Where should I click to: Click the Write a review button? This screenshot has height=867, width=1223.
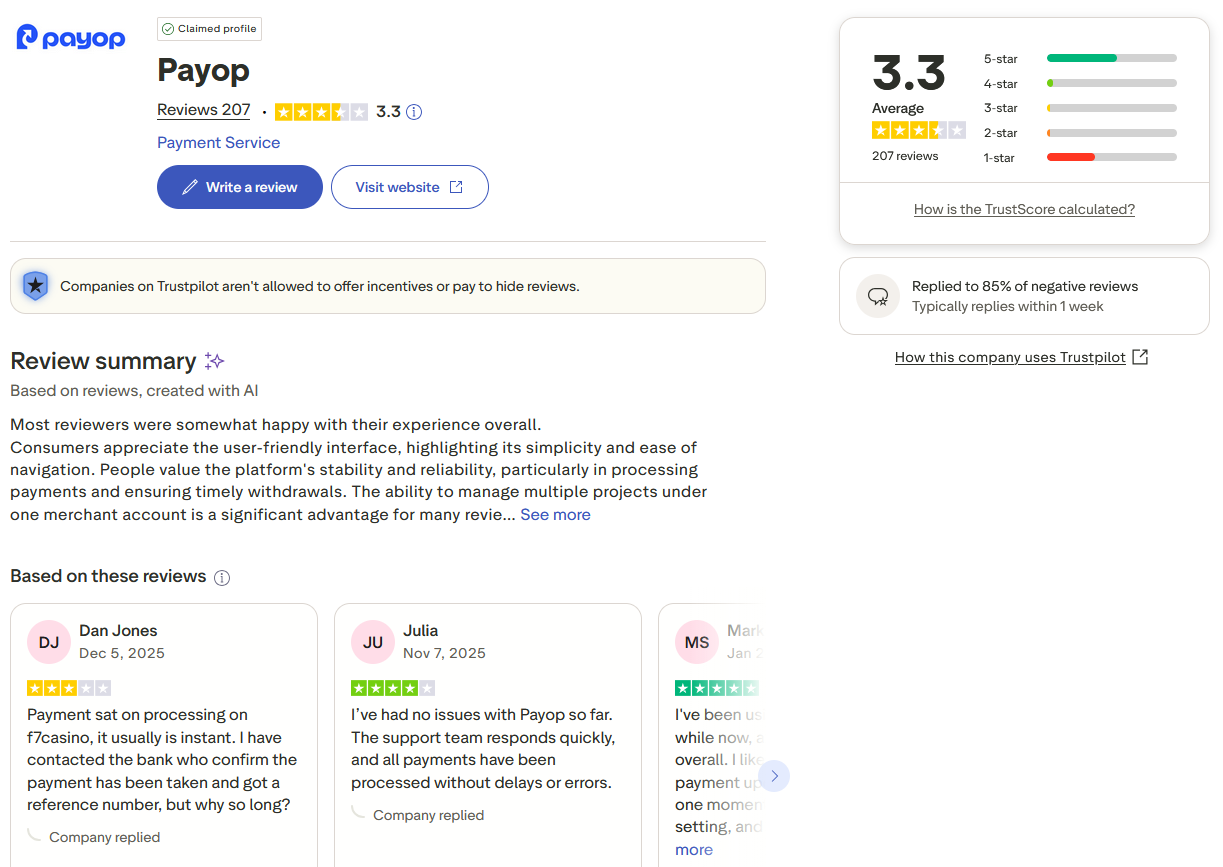click(240, 187)
